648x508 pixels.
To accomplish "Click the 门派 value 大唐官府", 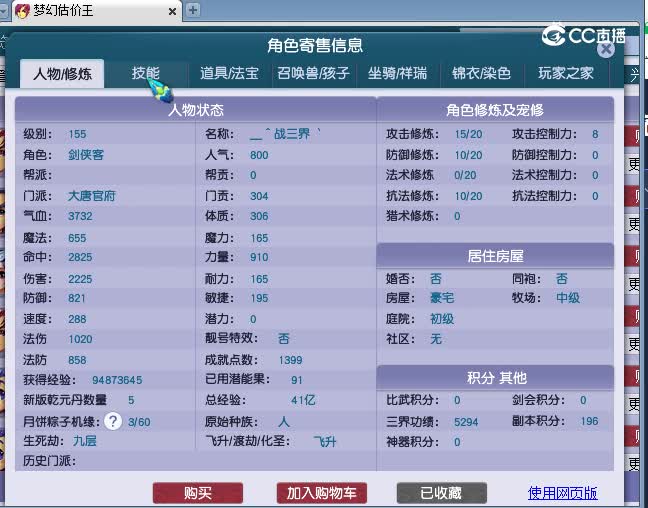I will (x=91, y=196).
